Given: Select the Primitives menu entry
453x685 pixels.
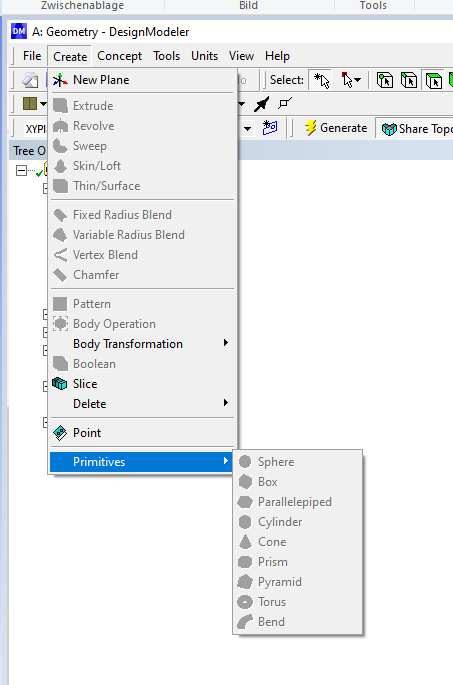Looking at the screenshot, I should pyautogui.click(x=142, y=462).
